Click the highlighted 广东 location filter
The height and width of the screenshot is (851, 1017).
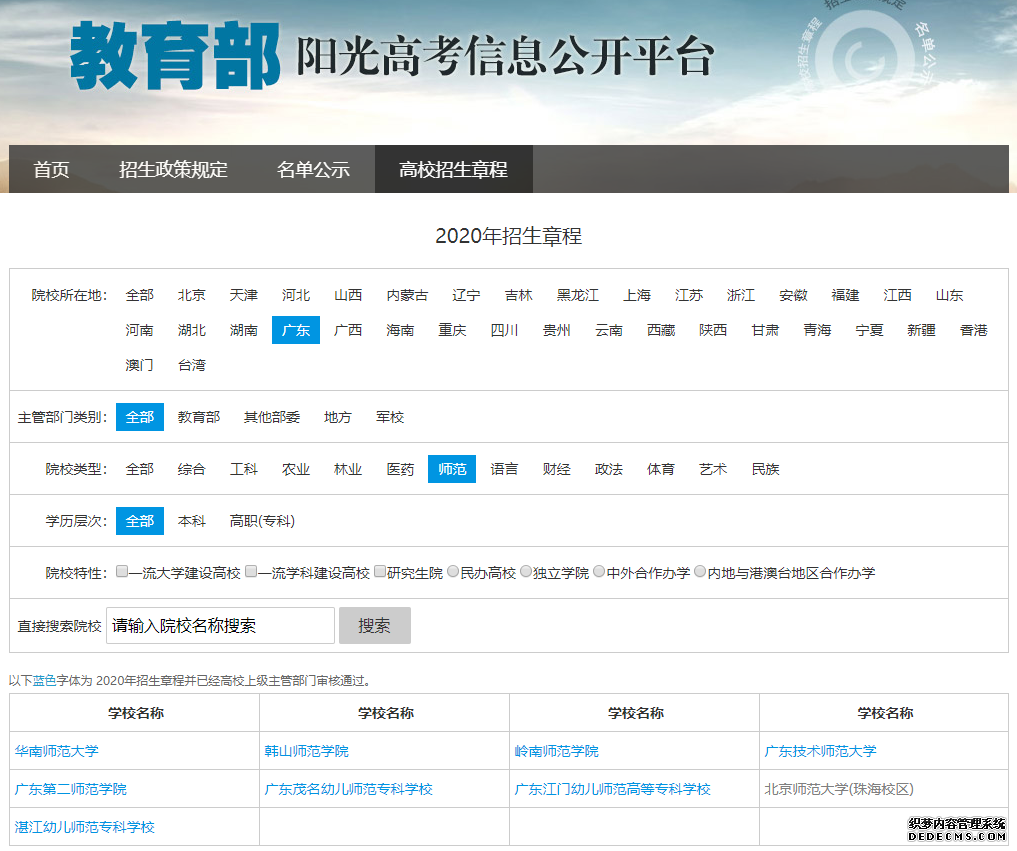296,330
